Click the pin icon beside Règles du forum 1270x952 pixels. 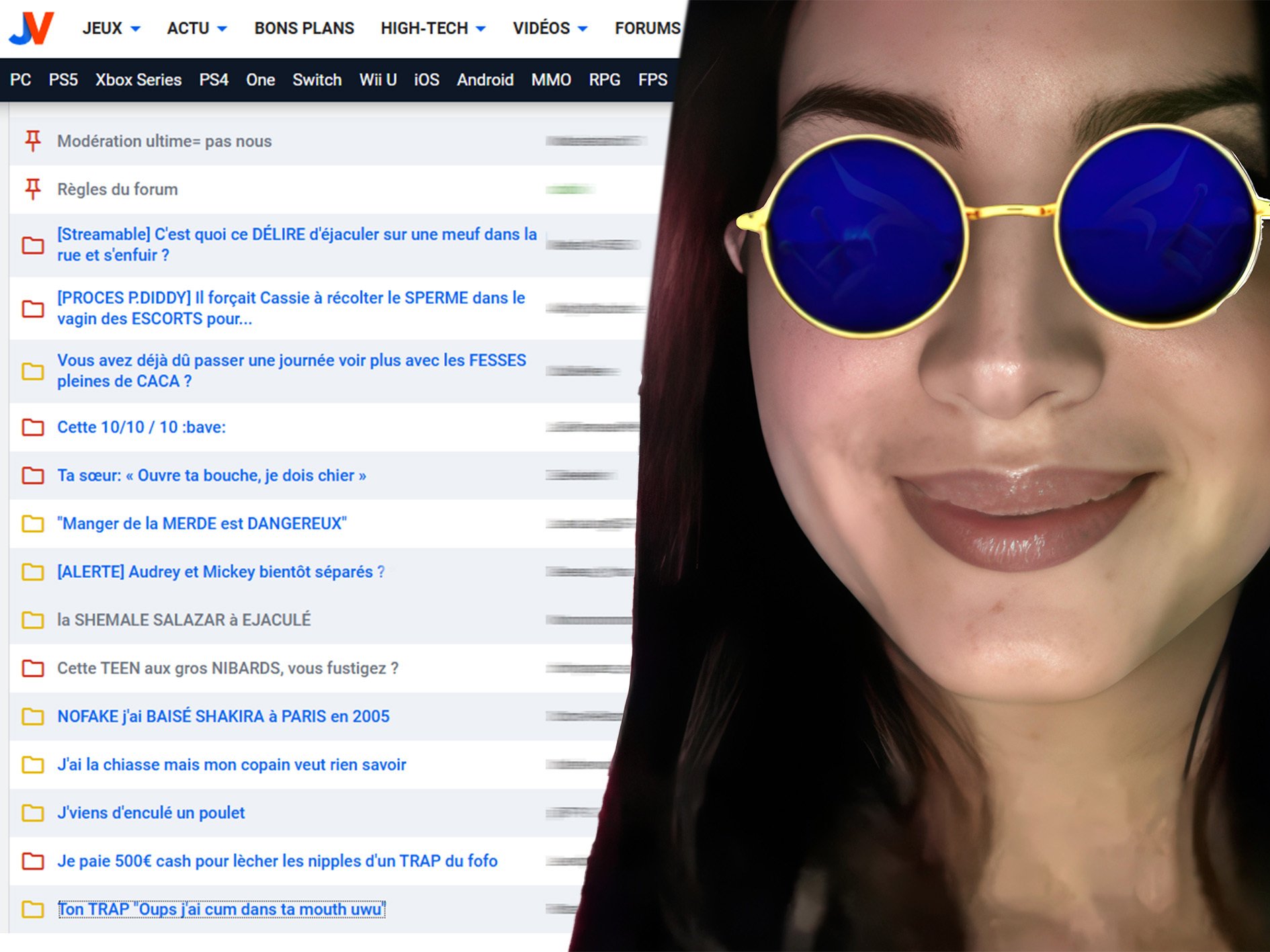tap(32, 189)
